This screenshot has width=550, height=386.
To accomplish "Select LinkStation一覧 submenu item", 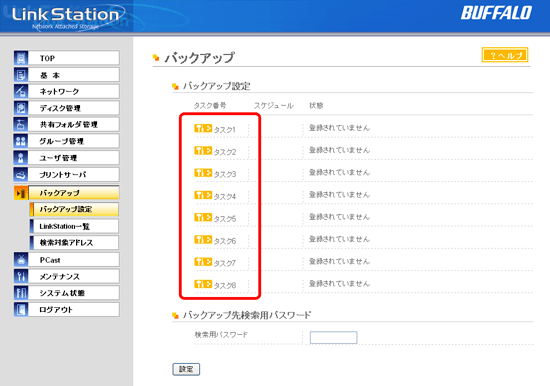I will click(74, 226).
